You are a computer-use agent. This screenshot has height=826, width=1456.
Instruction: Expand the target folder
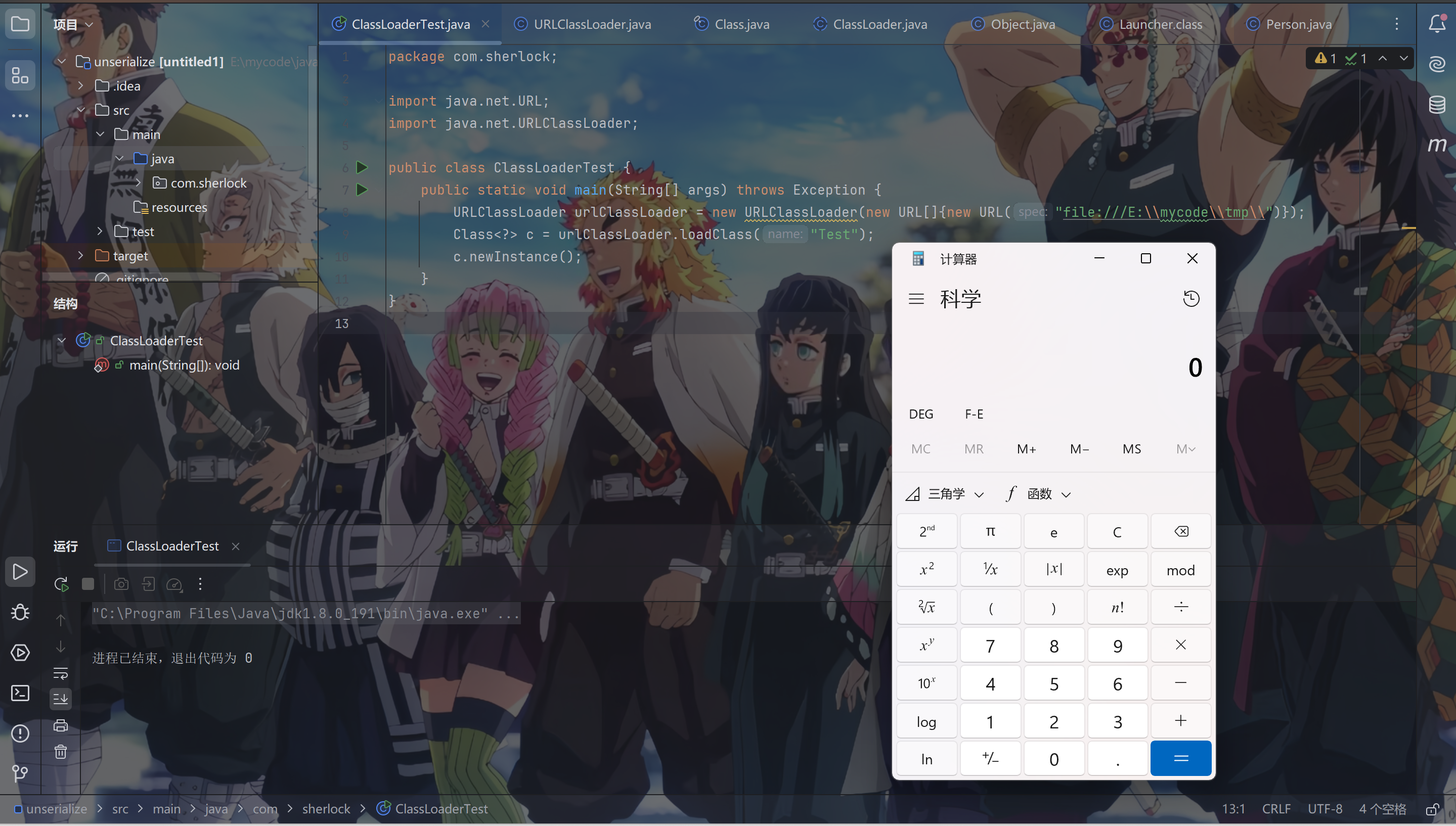pyautogui.click(x=80, y=255)
